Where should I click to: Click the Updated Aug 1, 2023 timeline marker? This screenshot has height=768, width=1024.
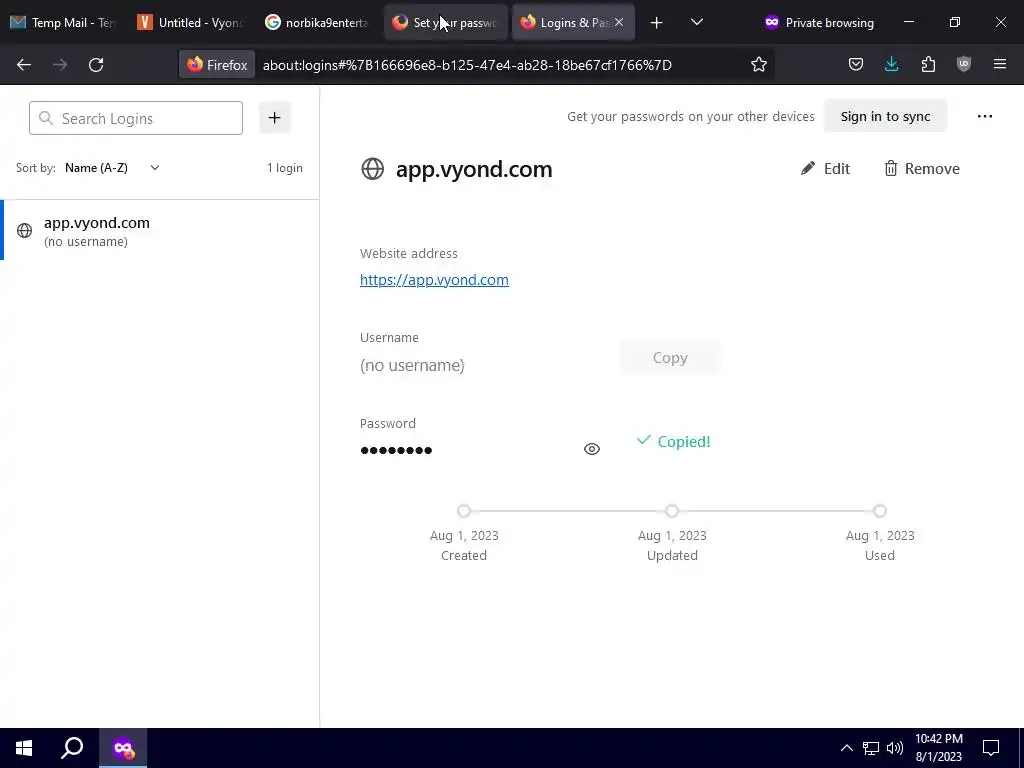672,511
